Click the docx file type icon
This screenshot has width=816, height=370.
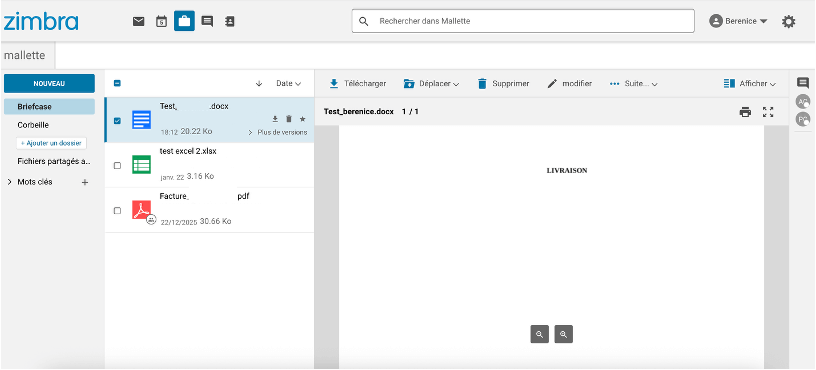(x=142, y=120)
